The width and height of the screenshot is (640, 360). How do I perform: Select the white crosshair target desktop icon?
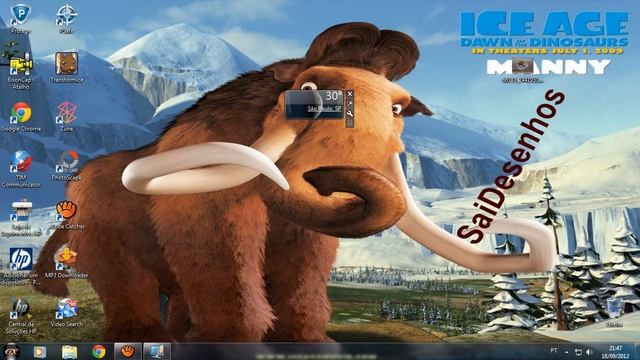pyautogui.click(x=67, y=19)
